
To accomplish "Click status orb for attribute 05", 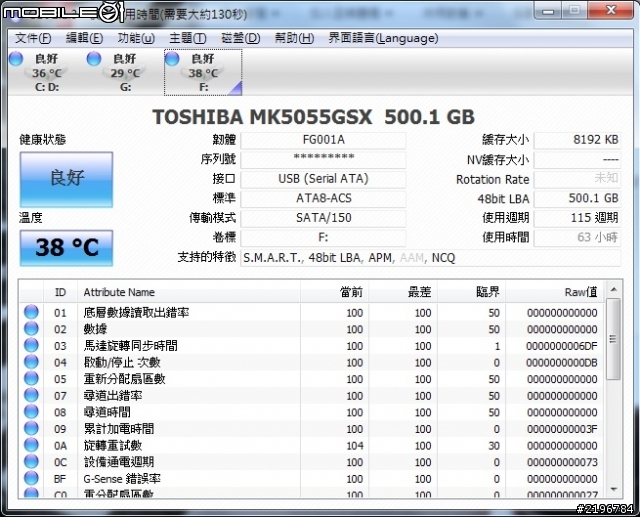I will click(x=31, y=379).
